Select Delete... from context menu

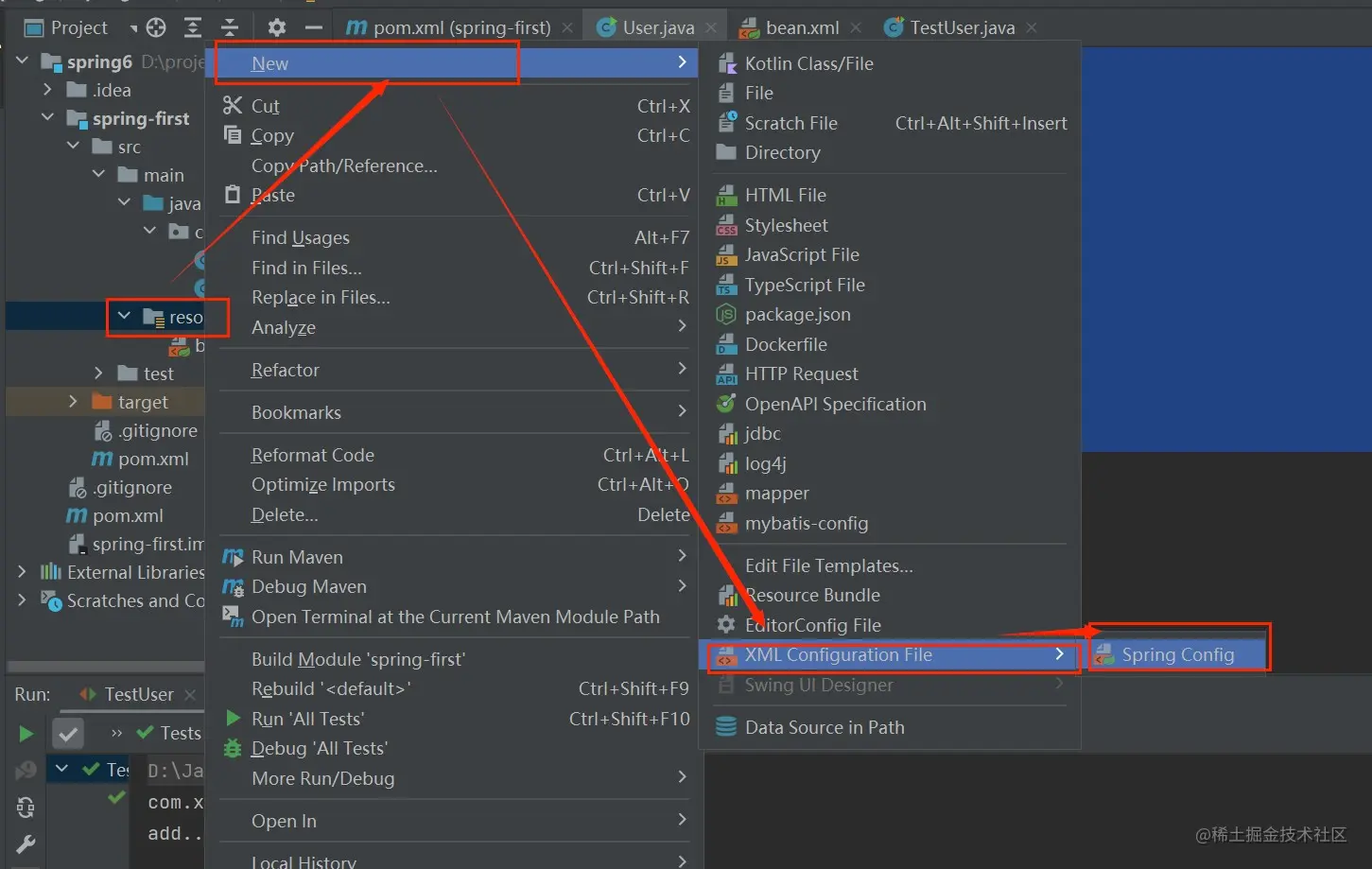[x=285, y=514]
